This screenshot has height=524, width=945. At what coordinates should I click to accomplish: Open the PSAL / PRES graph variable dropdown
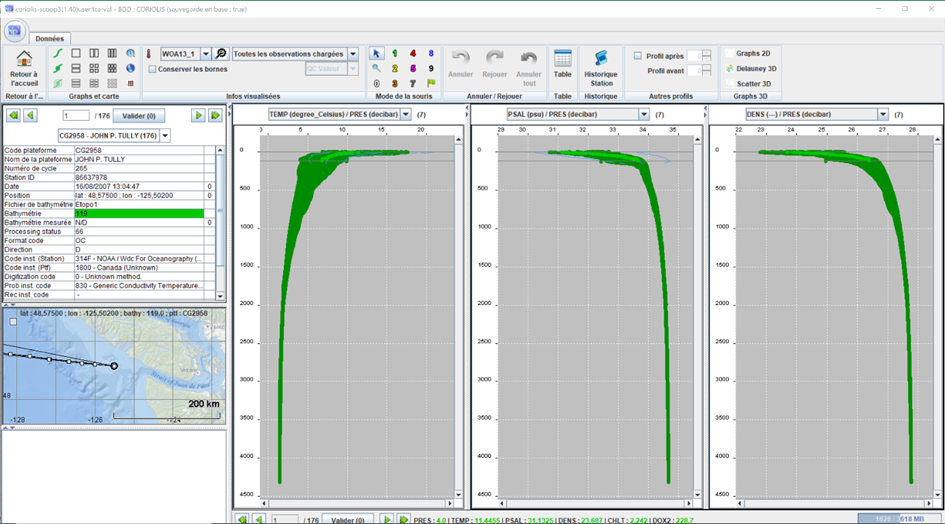[644, 114]
